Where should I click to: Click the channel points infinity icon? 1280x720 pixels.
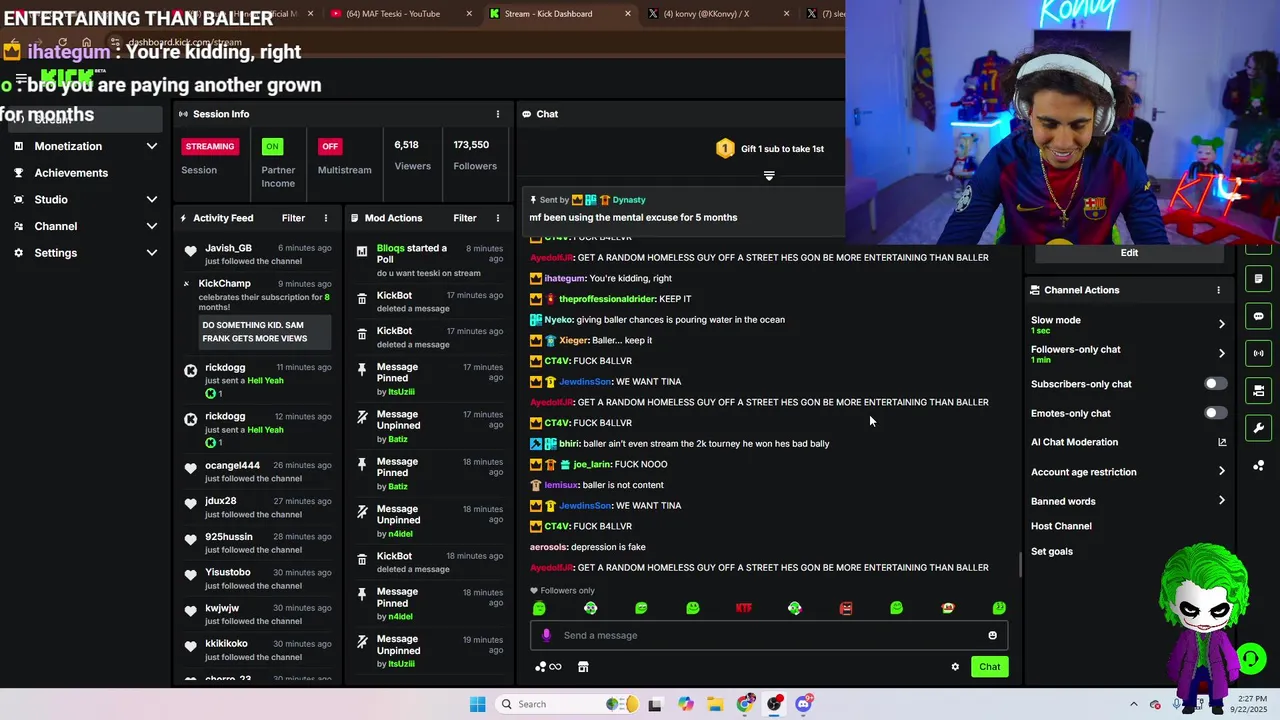pos(548,667)
